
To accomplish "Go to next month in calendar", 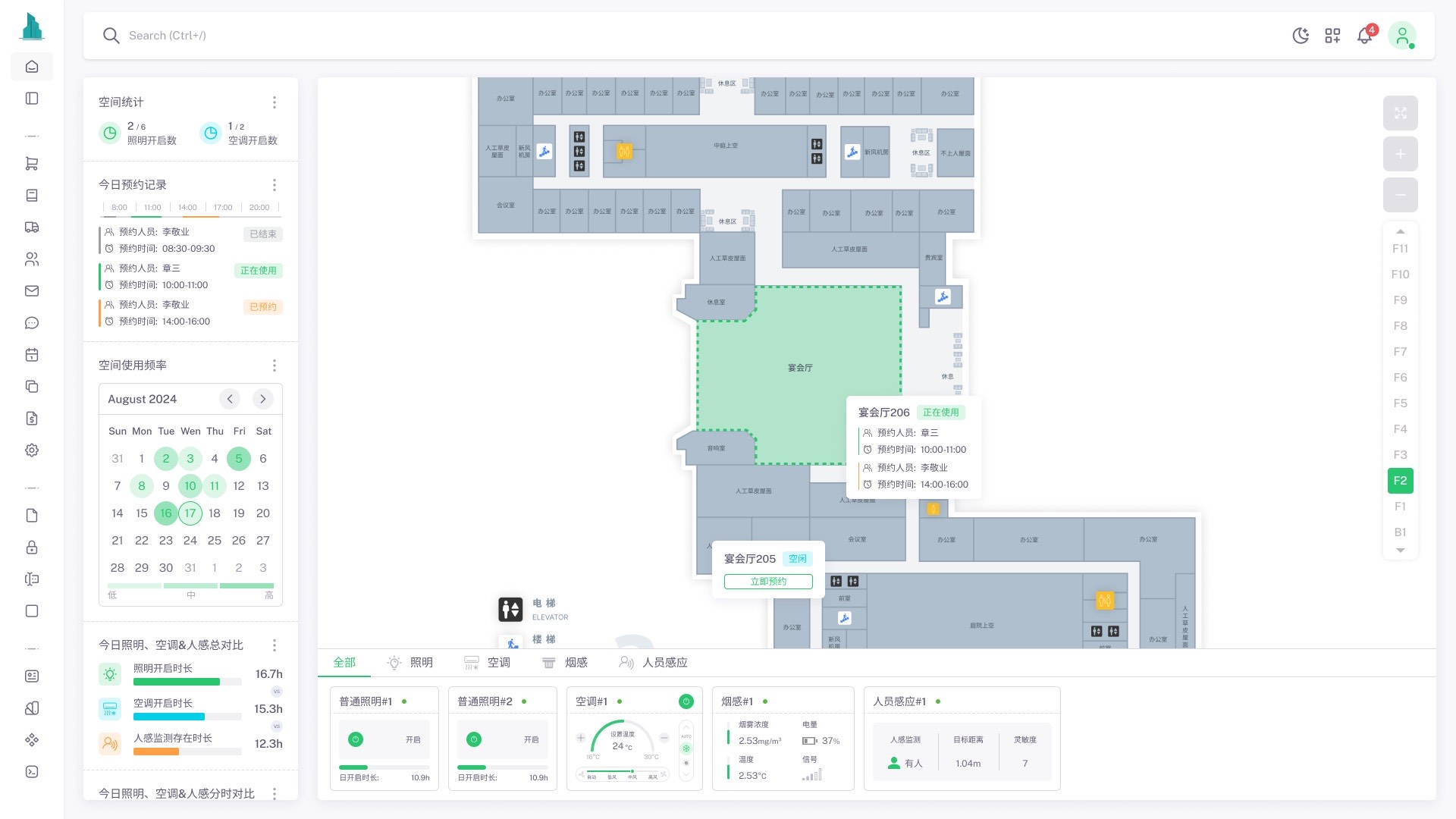I will coord(262,399).
